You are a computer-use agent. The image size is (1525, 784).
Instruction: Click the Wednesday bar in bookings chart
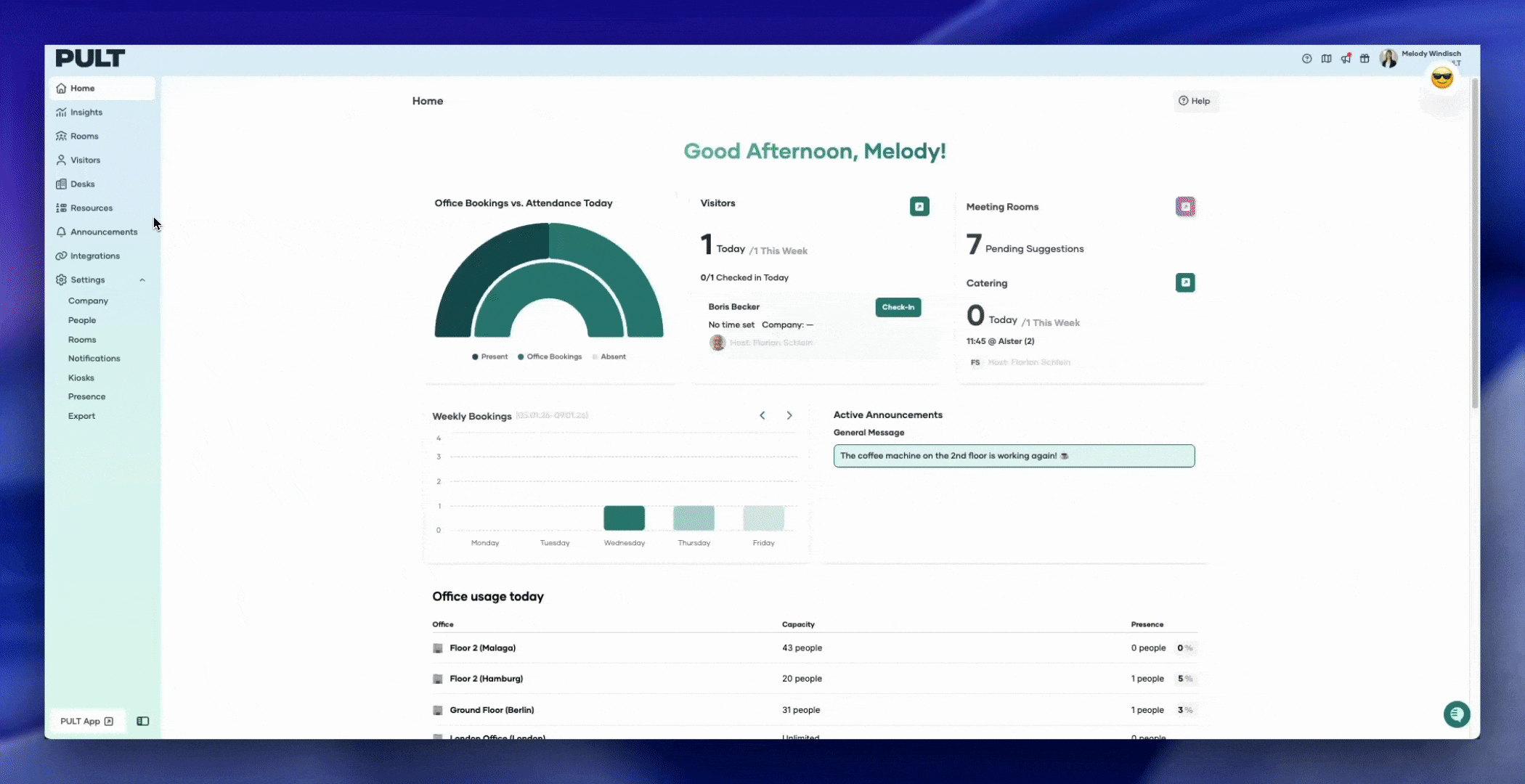click(624, 518)
